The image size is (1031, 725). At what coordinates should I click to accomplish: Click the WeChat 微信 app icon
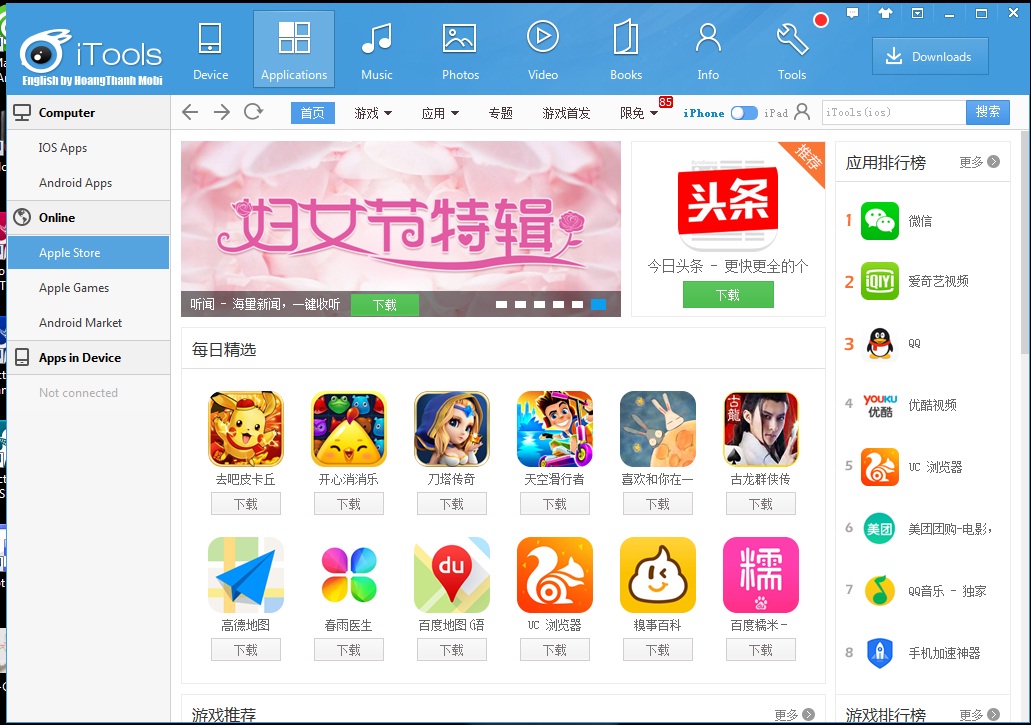tap(880, 221)
